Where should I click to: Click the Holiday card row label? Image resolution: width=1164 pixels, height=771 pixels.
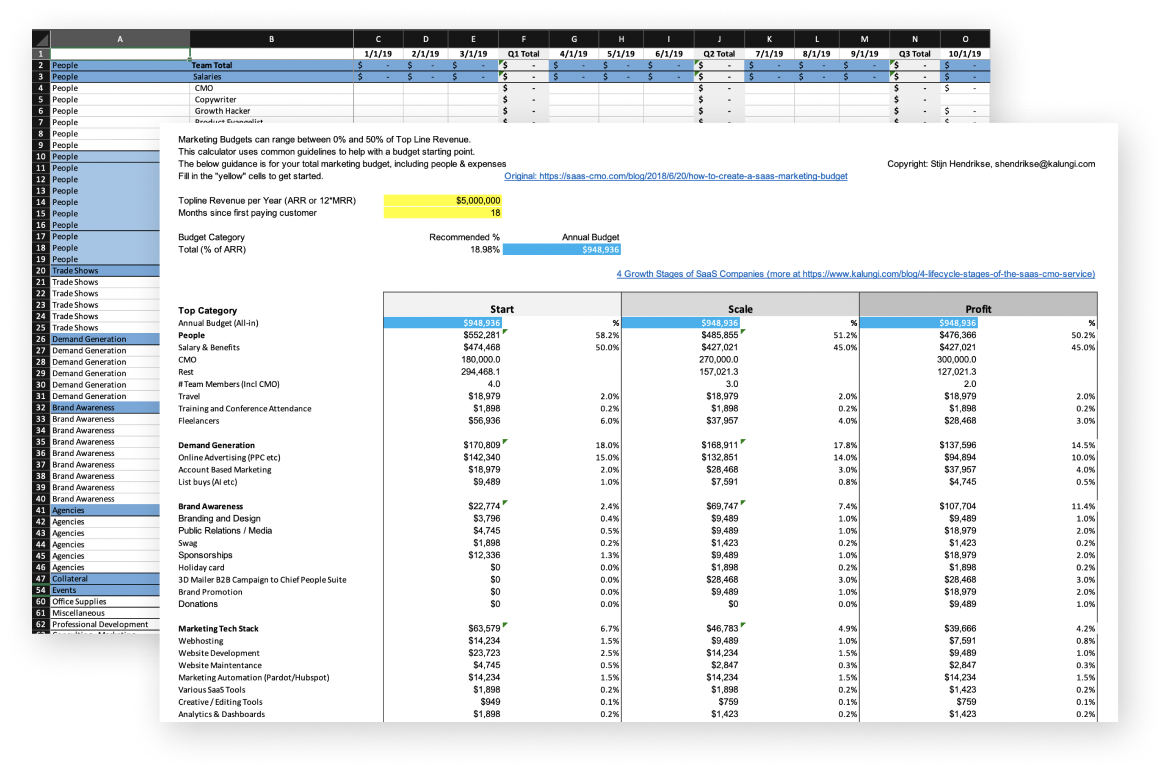coord(201,568)
